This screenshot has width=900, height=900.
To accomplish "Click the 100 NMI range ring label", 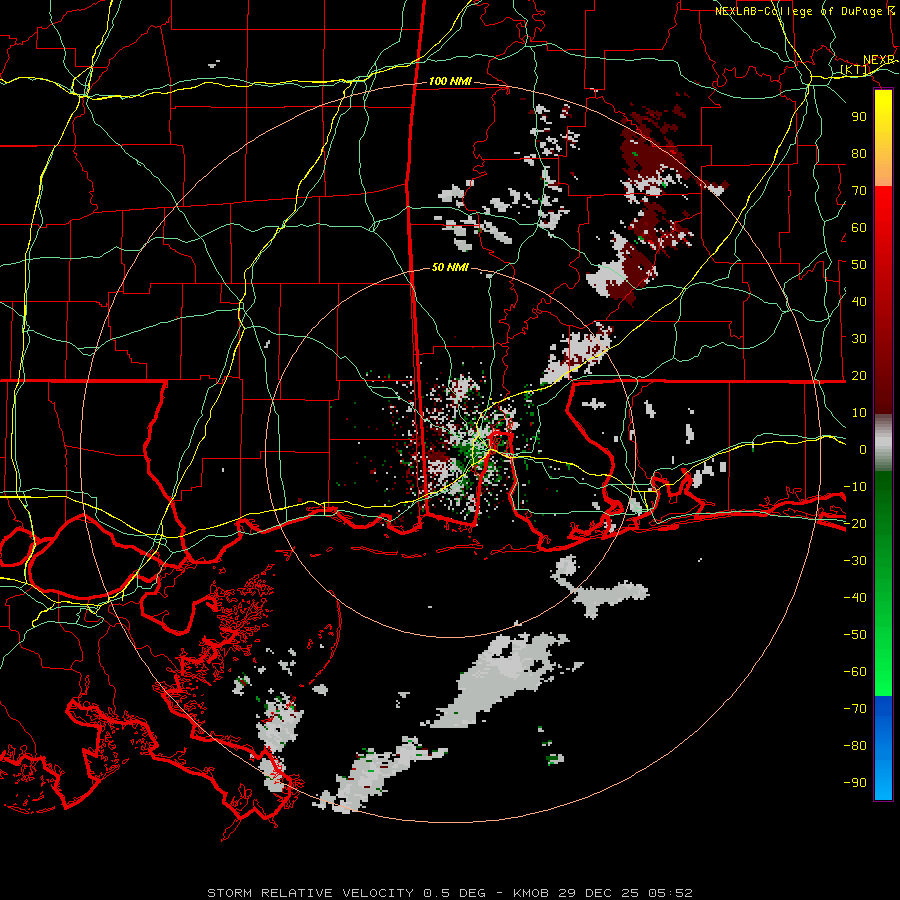I will (x=450, y=82).
